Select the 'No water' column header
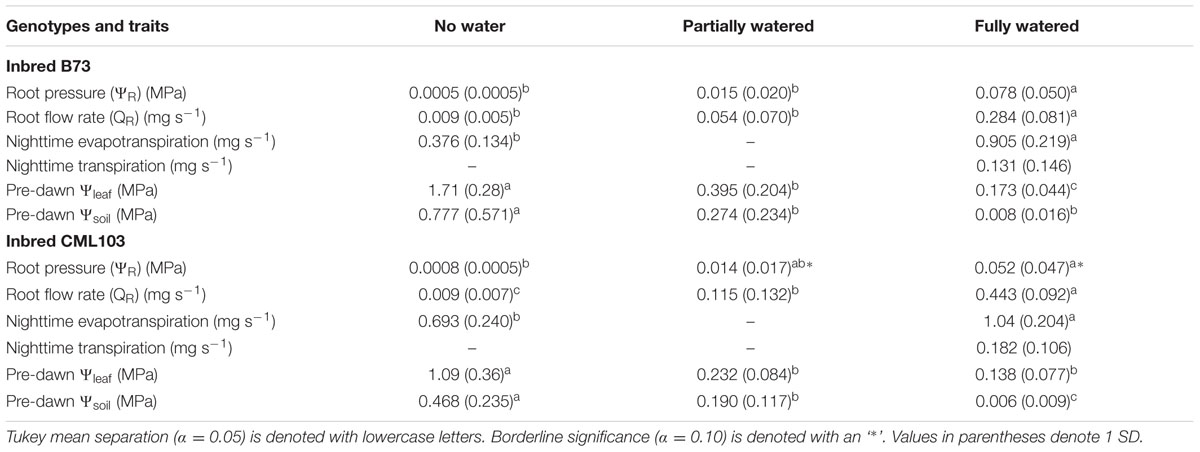This screenshot has height=452, width=1200. [466, 28]
